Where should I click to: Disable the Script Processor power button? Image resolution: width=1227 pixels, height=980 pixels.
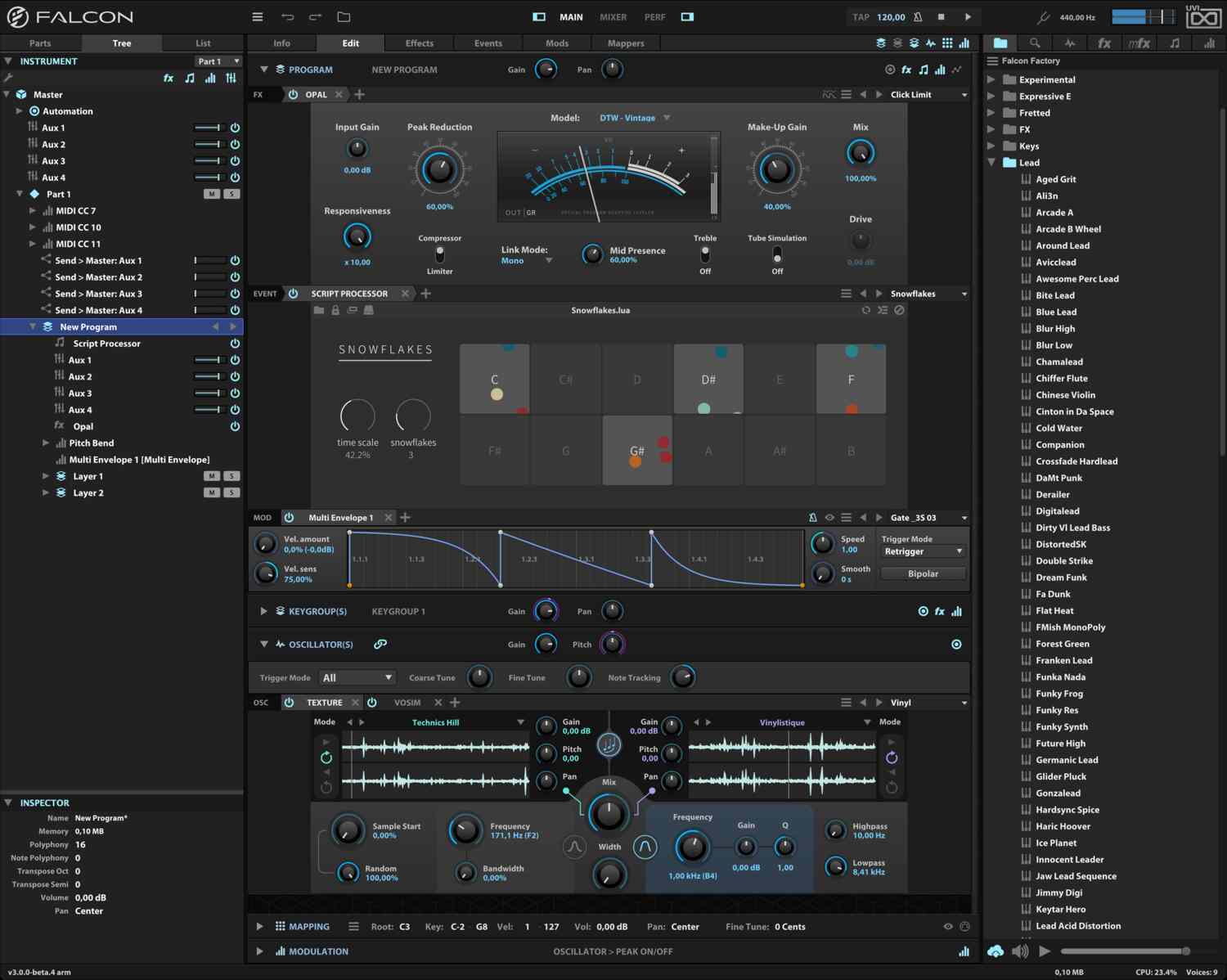point(293,294)
